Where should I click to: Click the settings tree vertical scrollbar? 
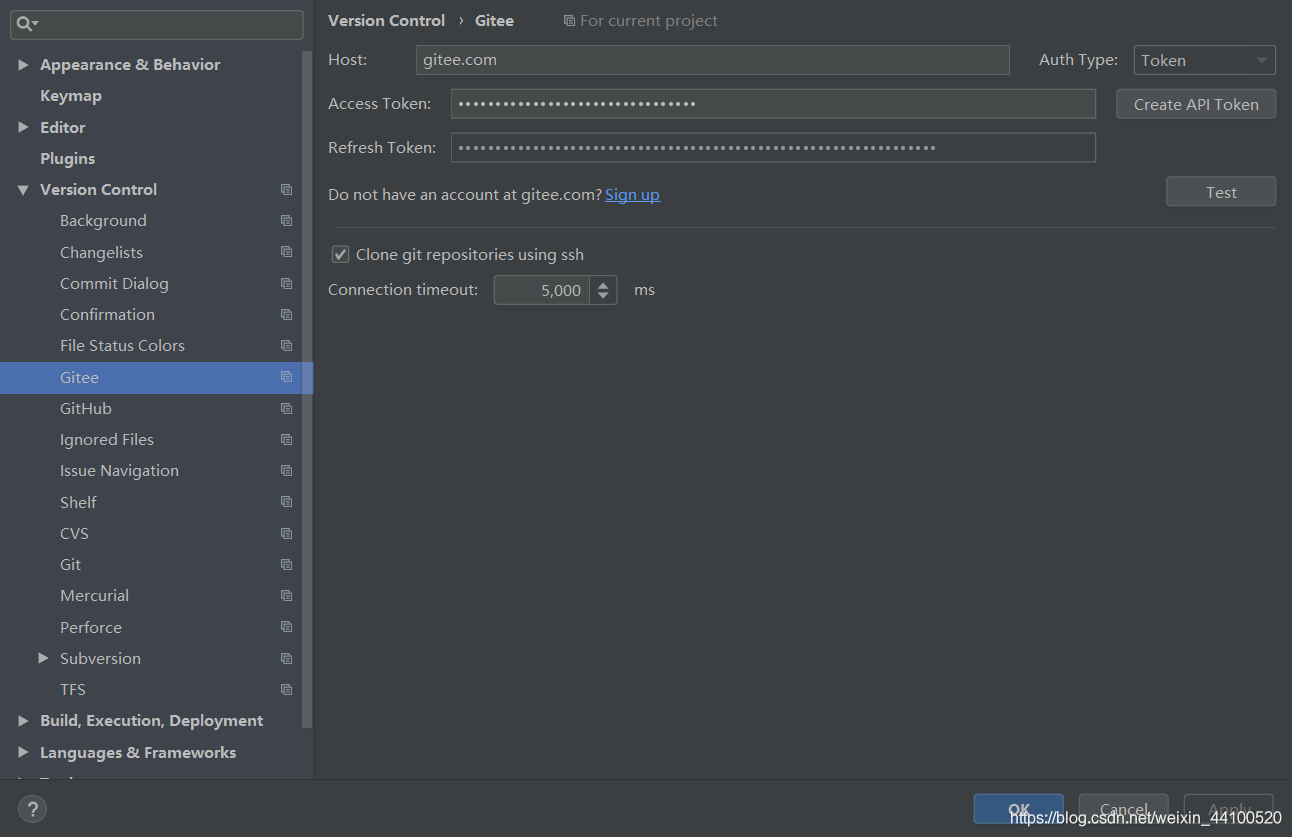tap(308, 390)
